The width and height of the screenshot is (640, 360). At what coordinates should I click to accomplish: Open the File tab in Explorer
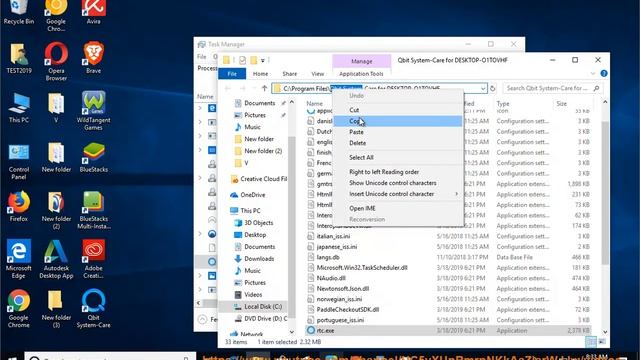[232, 73]
